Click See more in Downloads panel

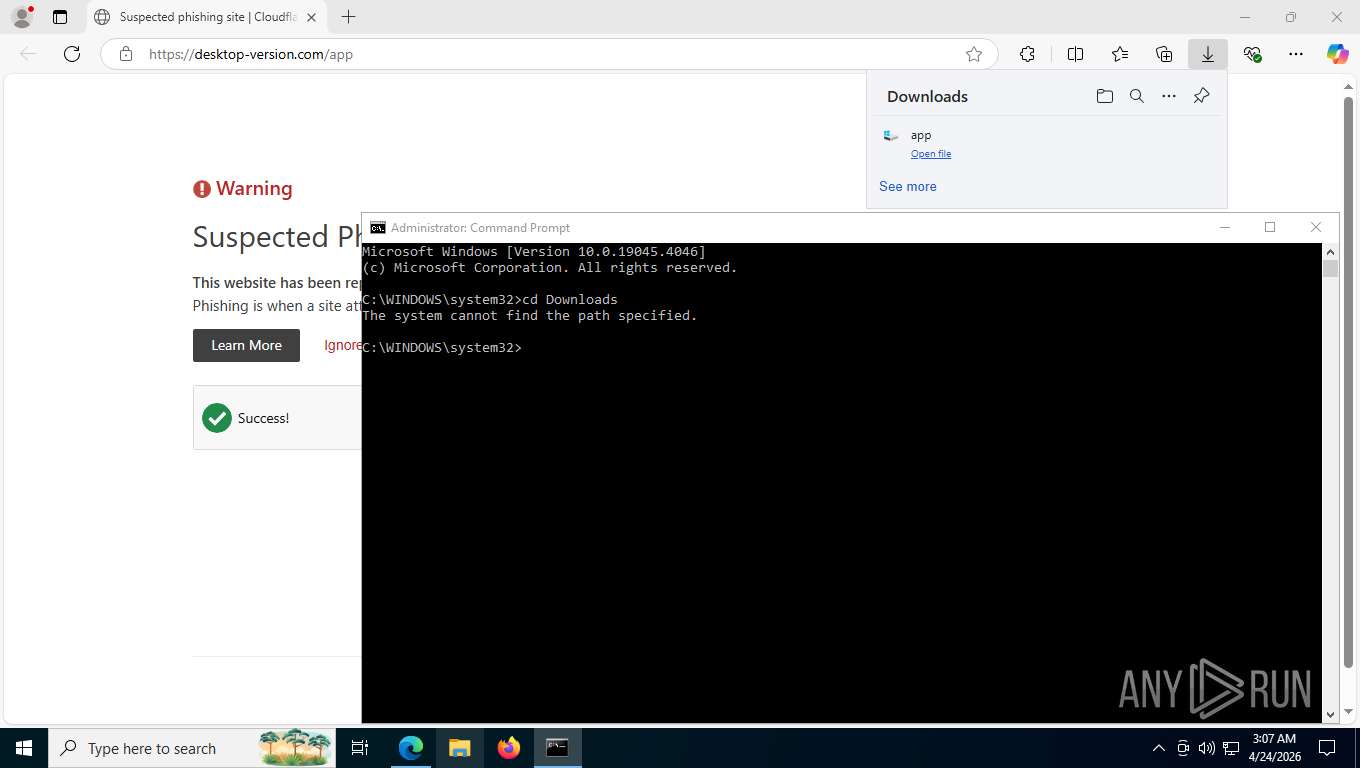tap(908, 186)
